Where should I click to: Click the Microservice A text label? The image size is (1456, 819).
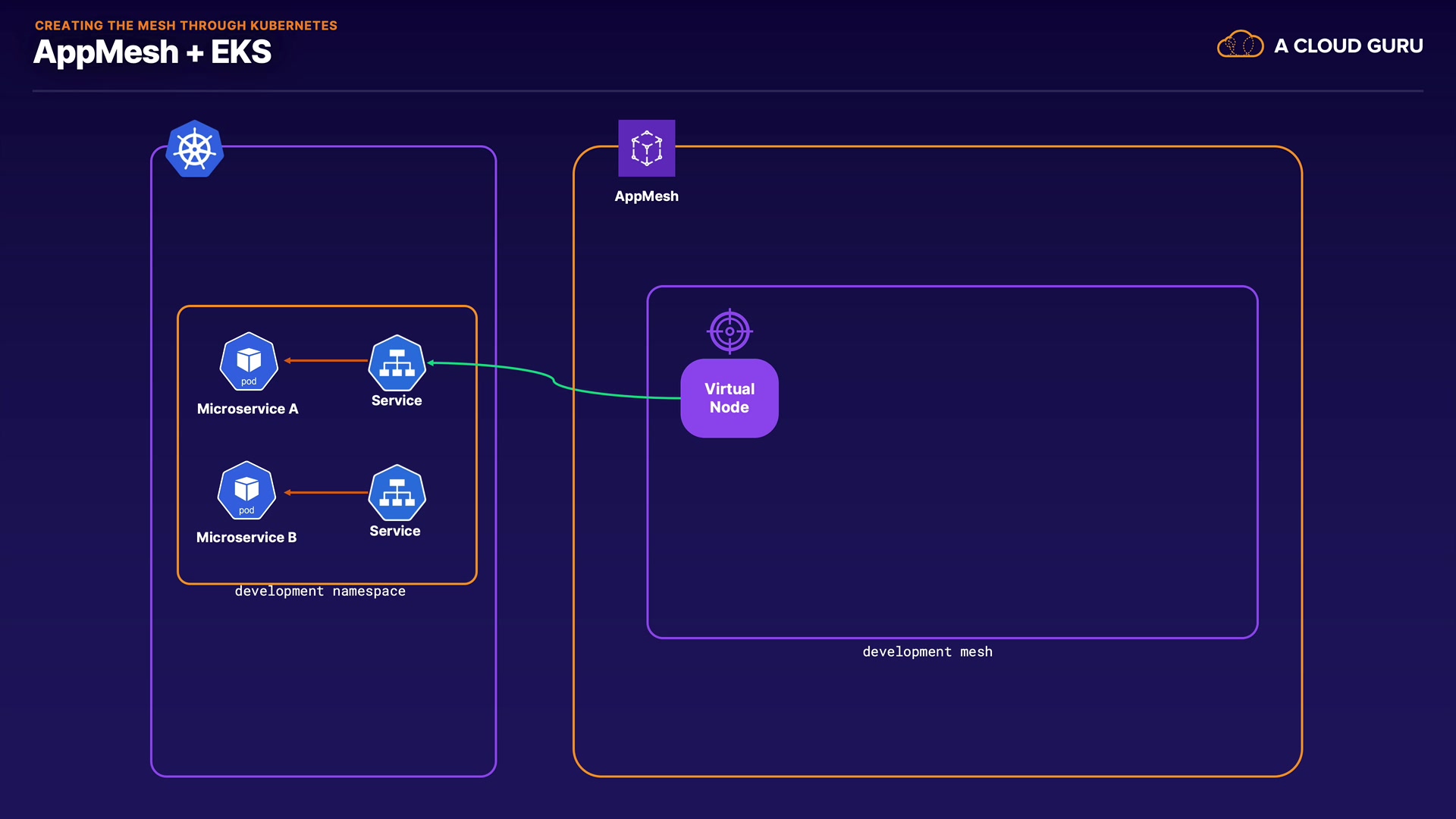tap(247, 409)
